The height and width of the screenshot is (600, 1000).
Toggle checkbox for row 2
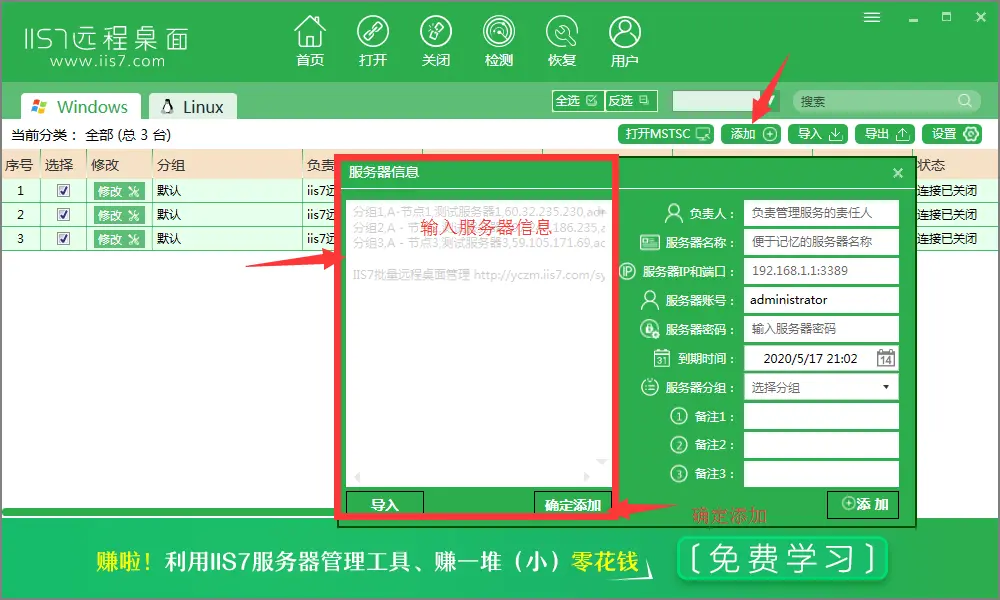pyautogui.click(x=63, y=214)
